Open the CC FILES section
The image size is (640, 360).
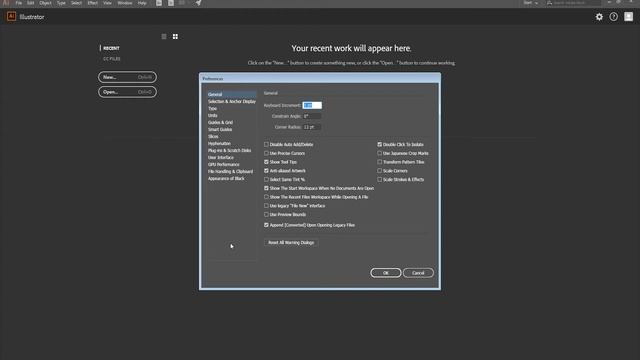coord(111,59)
